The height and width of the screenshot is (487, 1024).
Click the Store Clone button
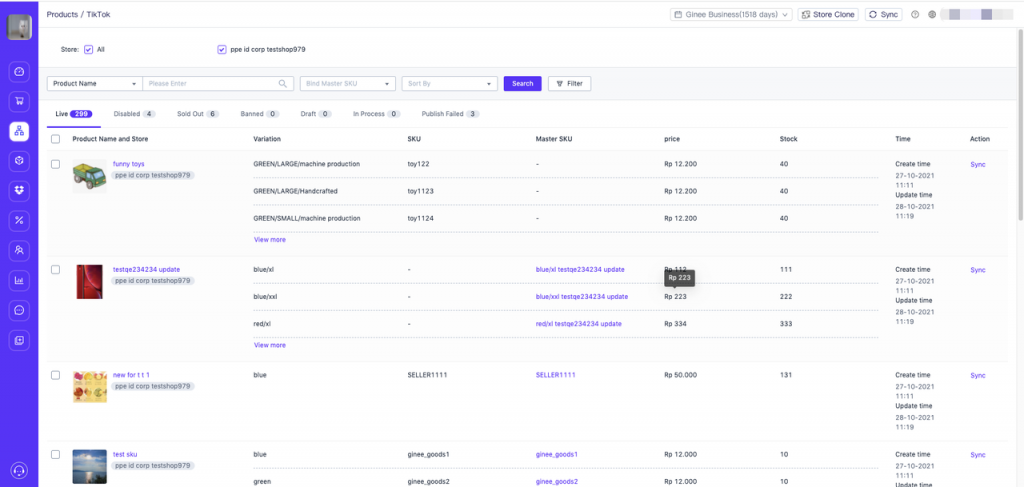[827, 14]
